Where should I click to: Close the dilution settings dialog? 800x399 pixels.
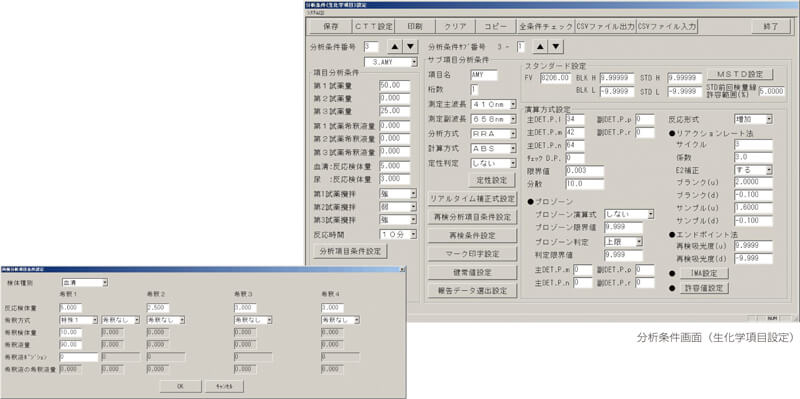(402, 269)
